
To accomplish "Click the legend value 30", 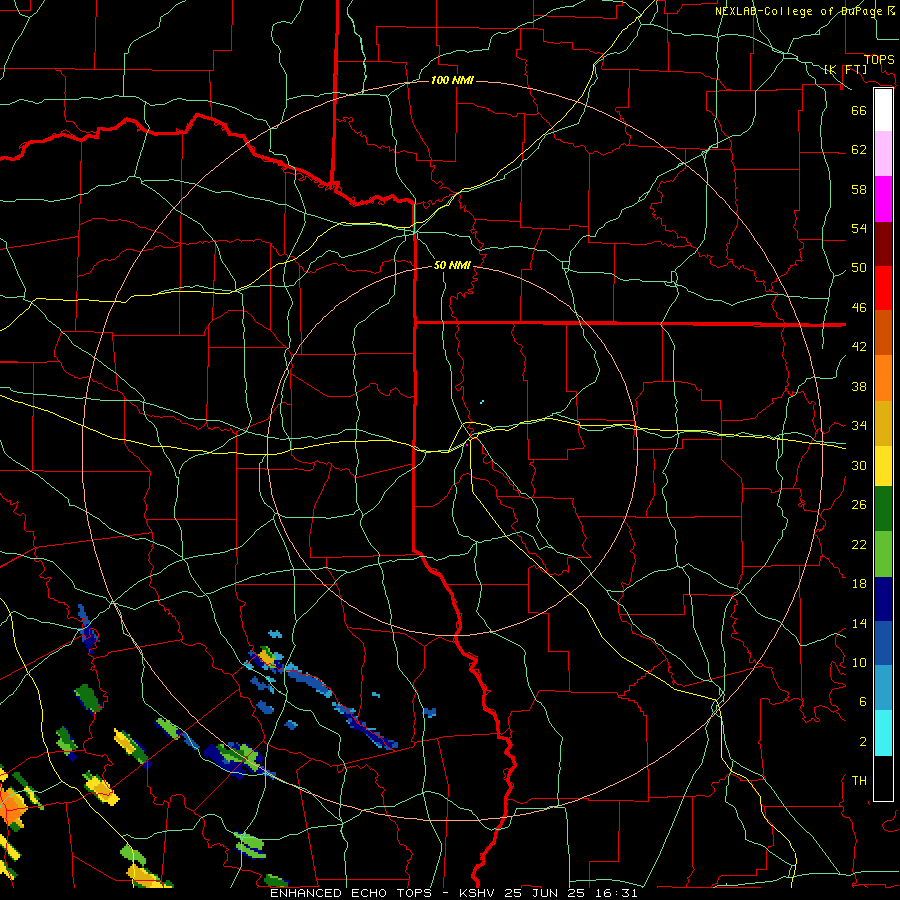I will pos(859,465).
